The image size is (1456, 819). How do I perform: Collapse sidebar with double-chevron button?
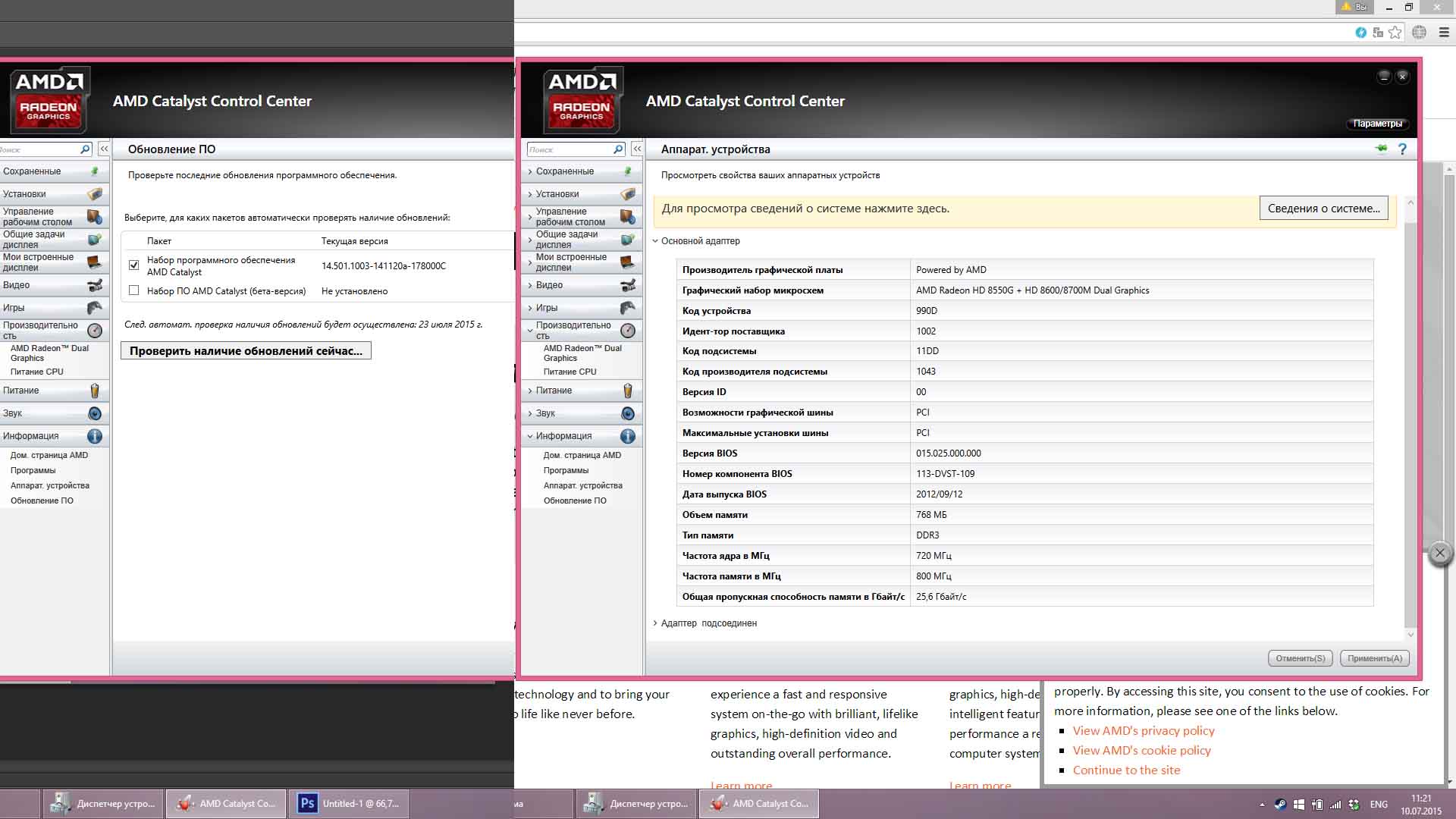637,149
